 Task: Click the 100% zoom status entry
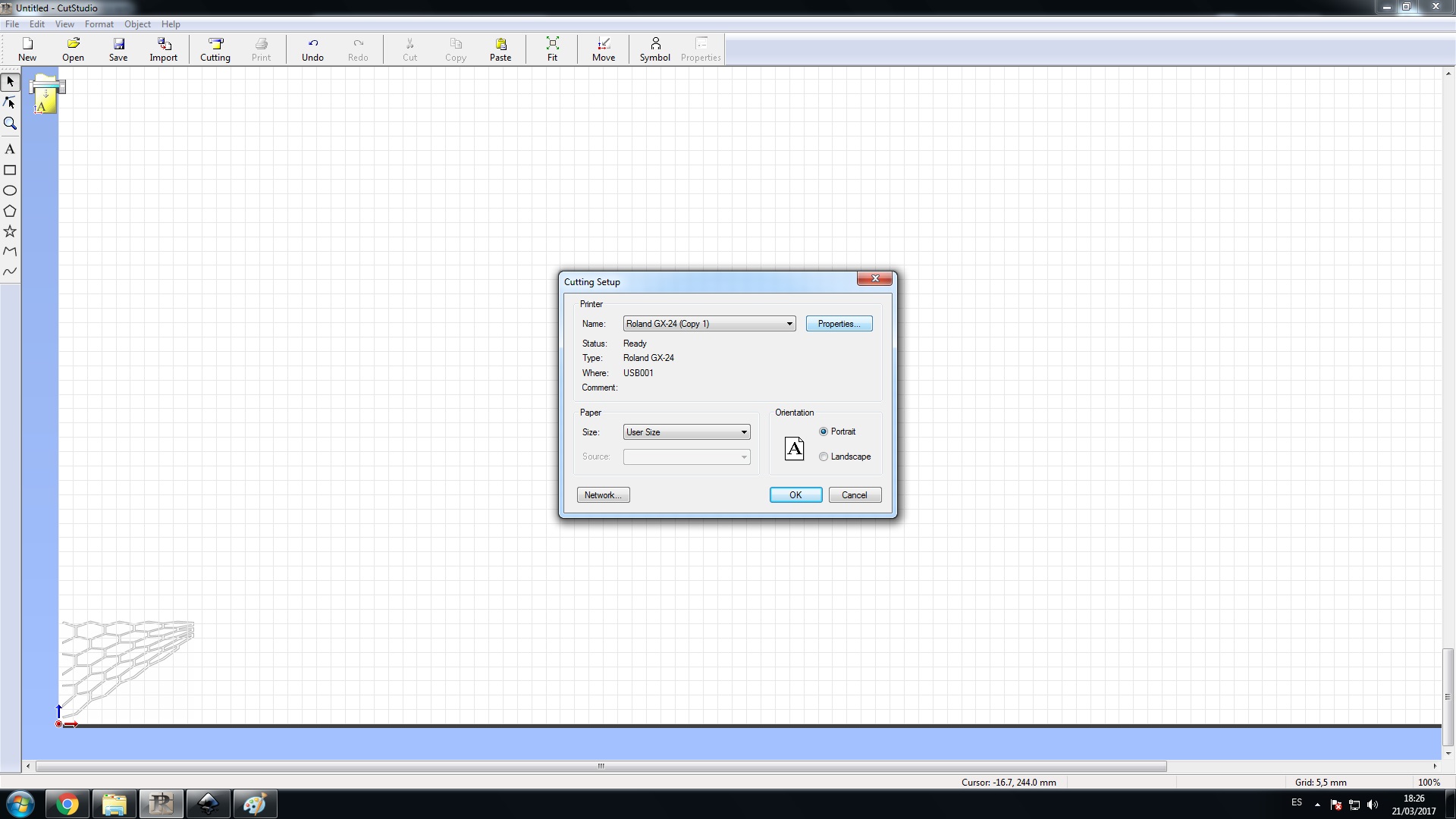pyautogui.click(x=1429, y=783)
